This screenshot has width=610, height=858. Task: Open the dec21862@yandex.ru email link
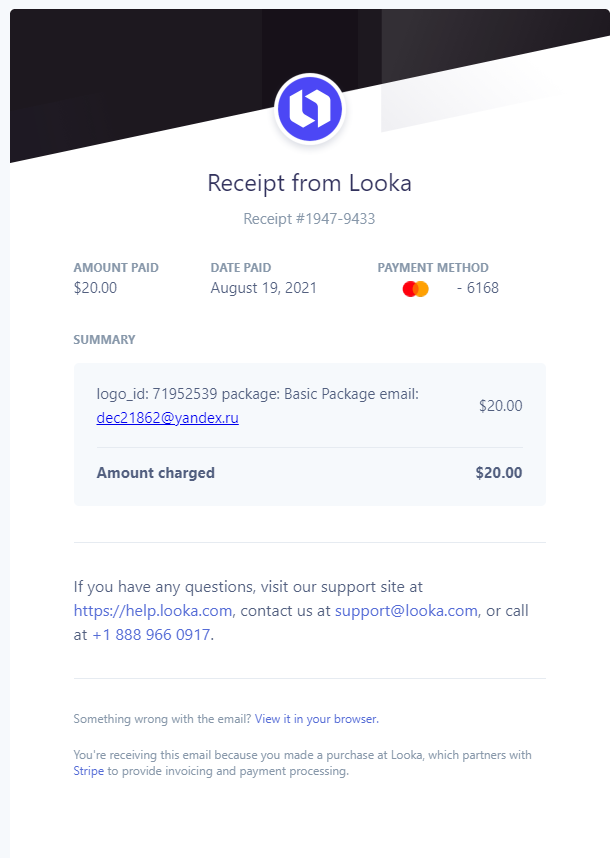[167, 418]
